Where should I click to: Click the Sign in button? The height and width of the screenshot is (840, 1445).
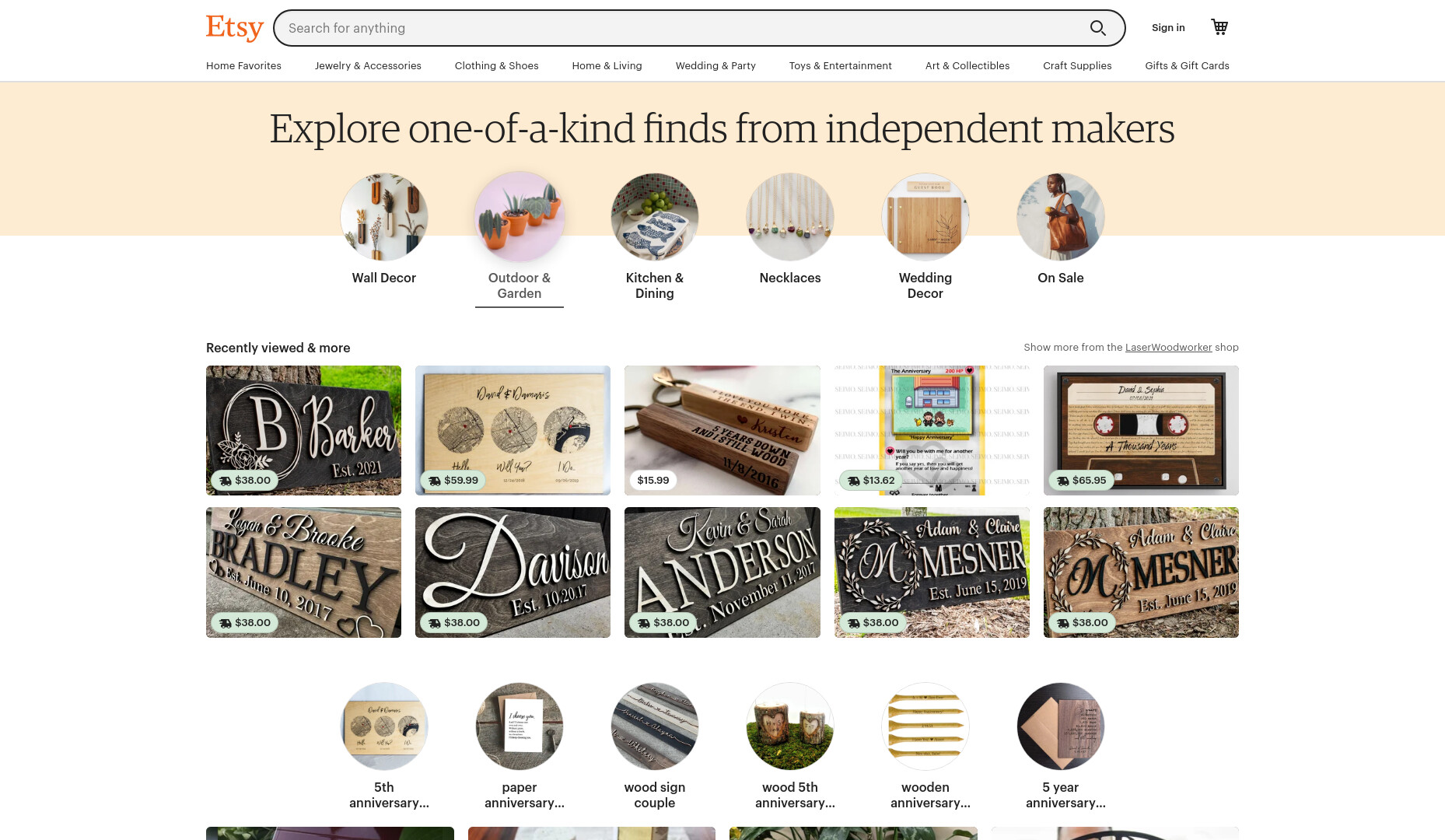coord(1168,28)
